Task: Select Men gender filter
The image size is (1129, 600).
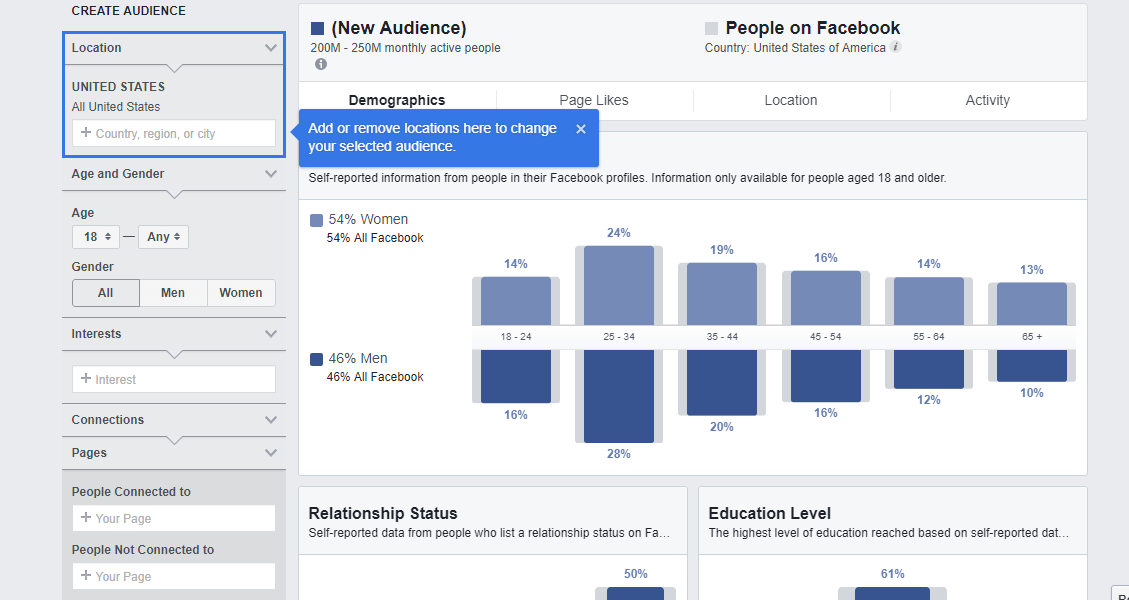Action: click(173, 293)
